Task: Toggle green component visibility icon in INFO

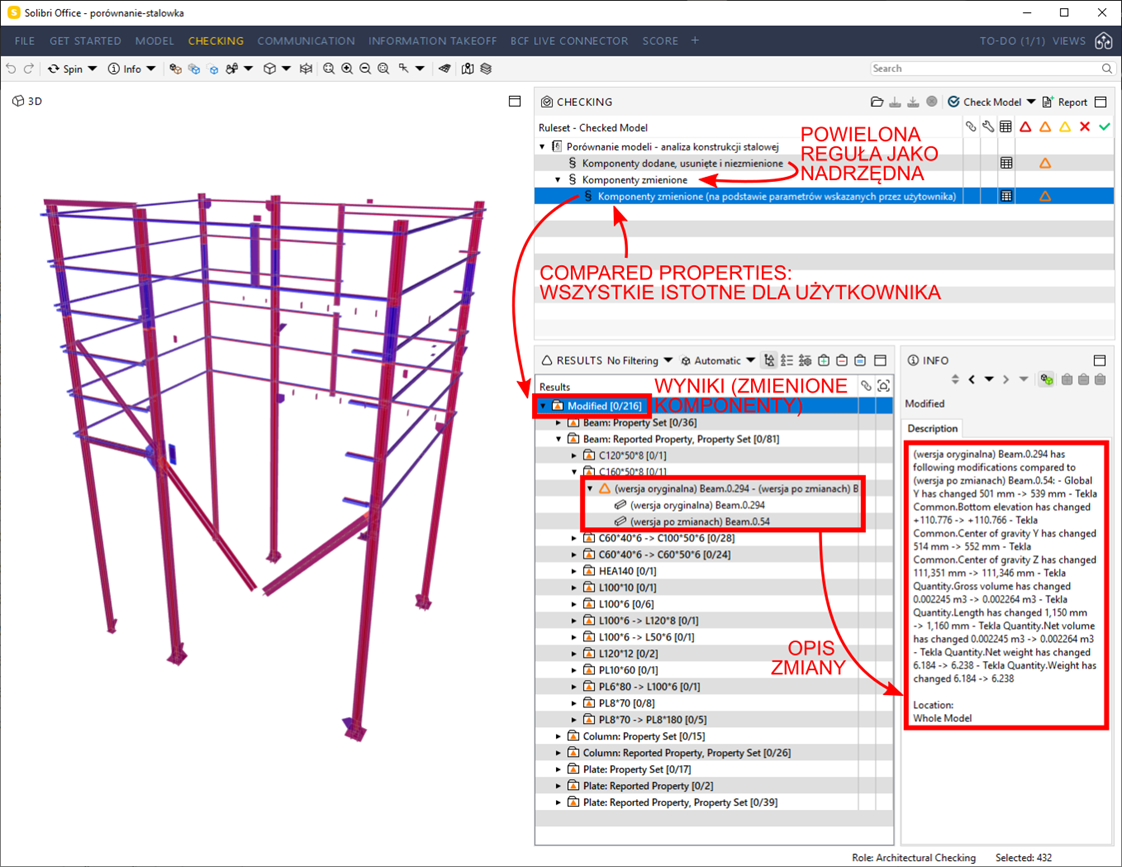Action: [1047, 379]
